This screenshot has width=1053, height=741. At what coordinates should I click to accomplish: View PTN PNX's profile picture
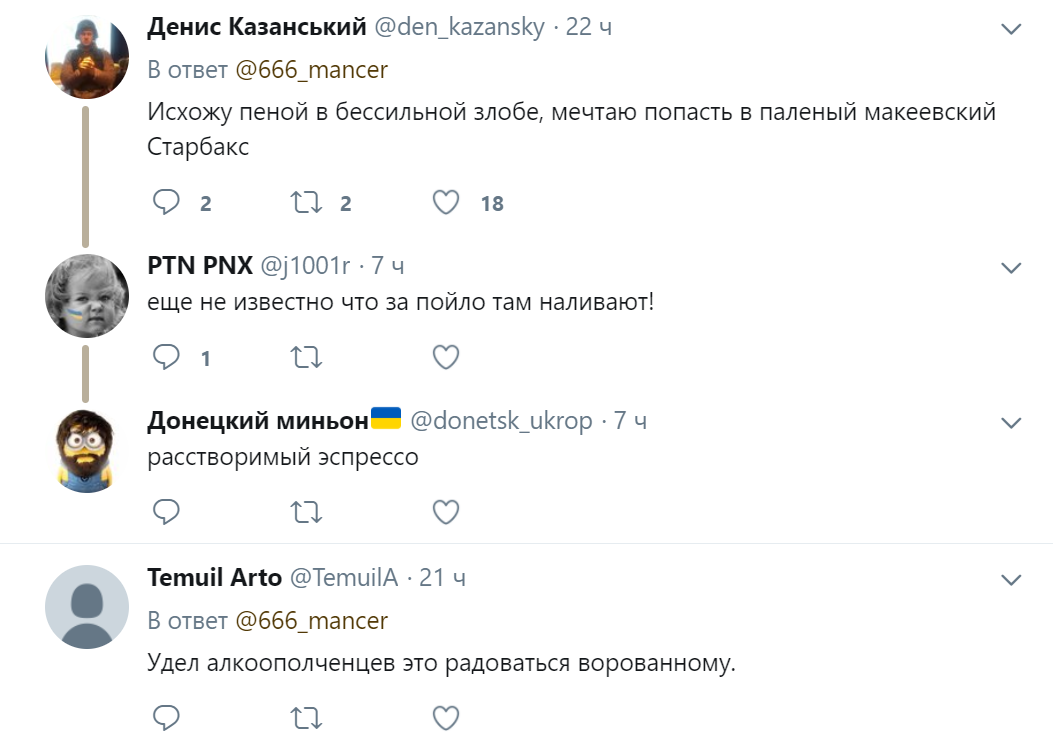click(x=87, y=295)
